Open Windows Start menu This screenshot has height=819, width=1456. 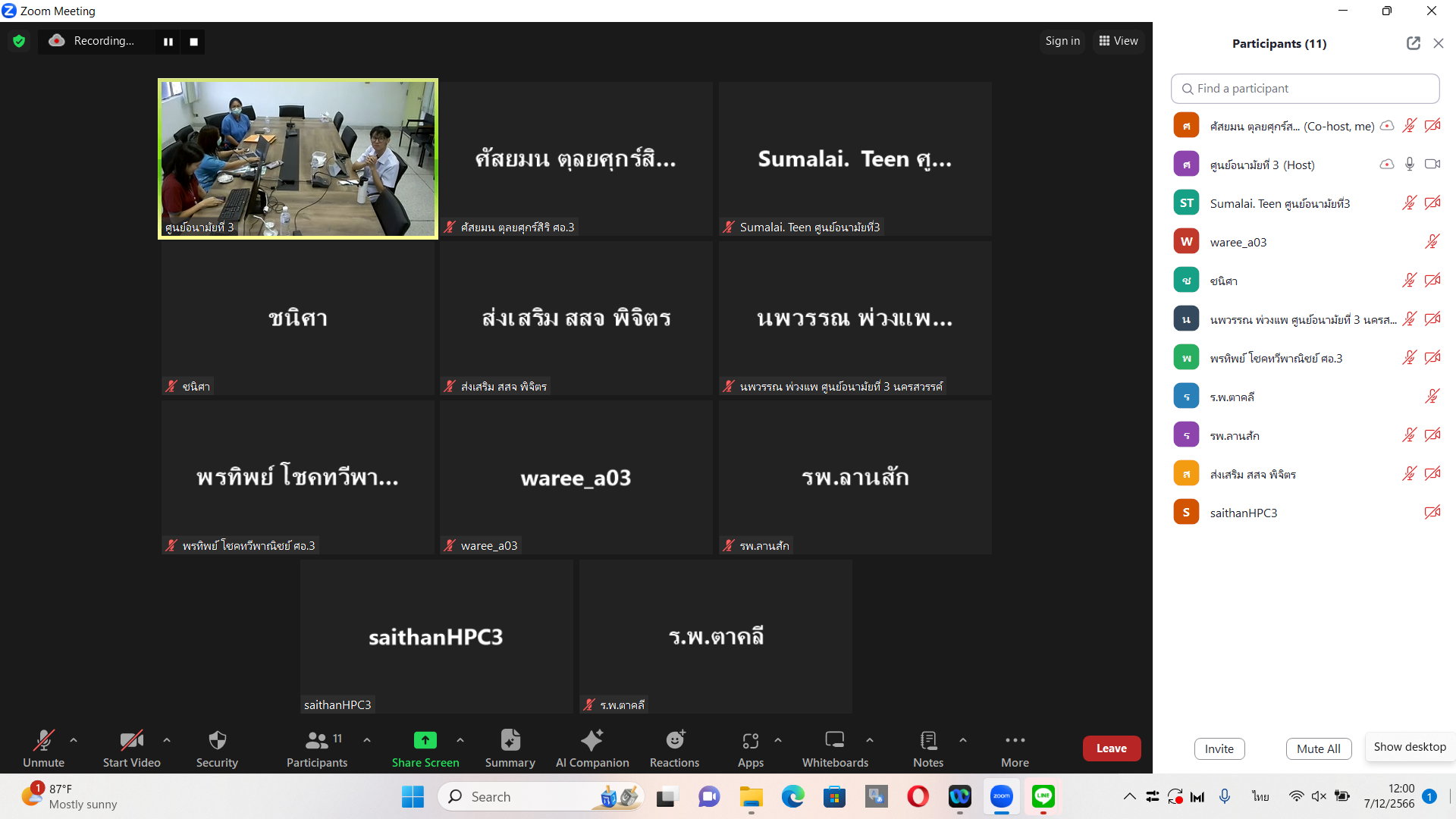tap(413, 797)
